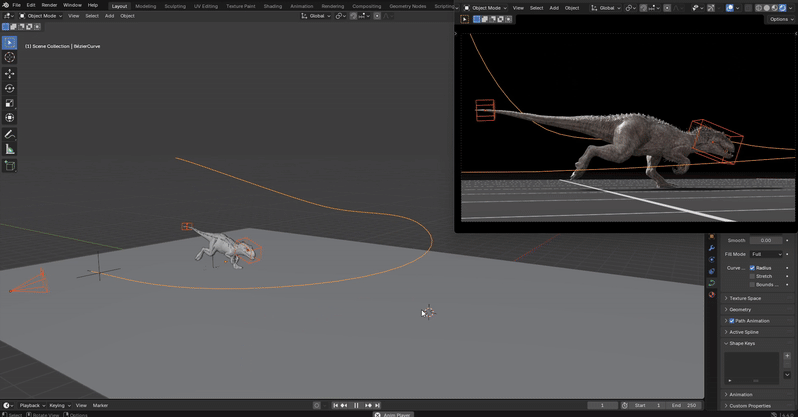Select the Cursor tool

(x=9, y=58)
